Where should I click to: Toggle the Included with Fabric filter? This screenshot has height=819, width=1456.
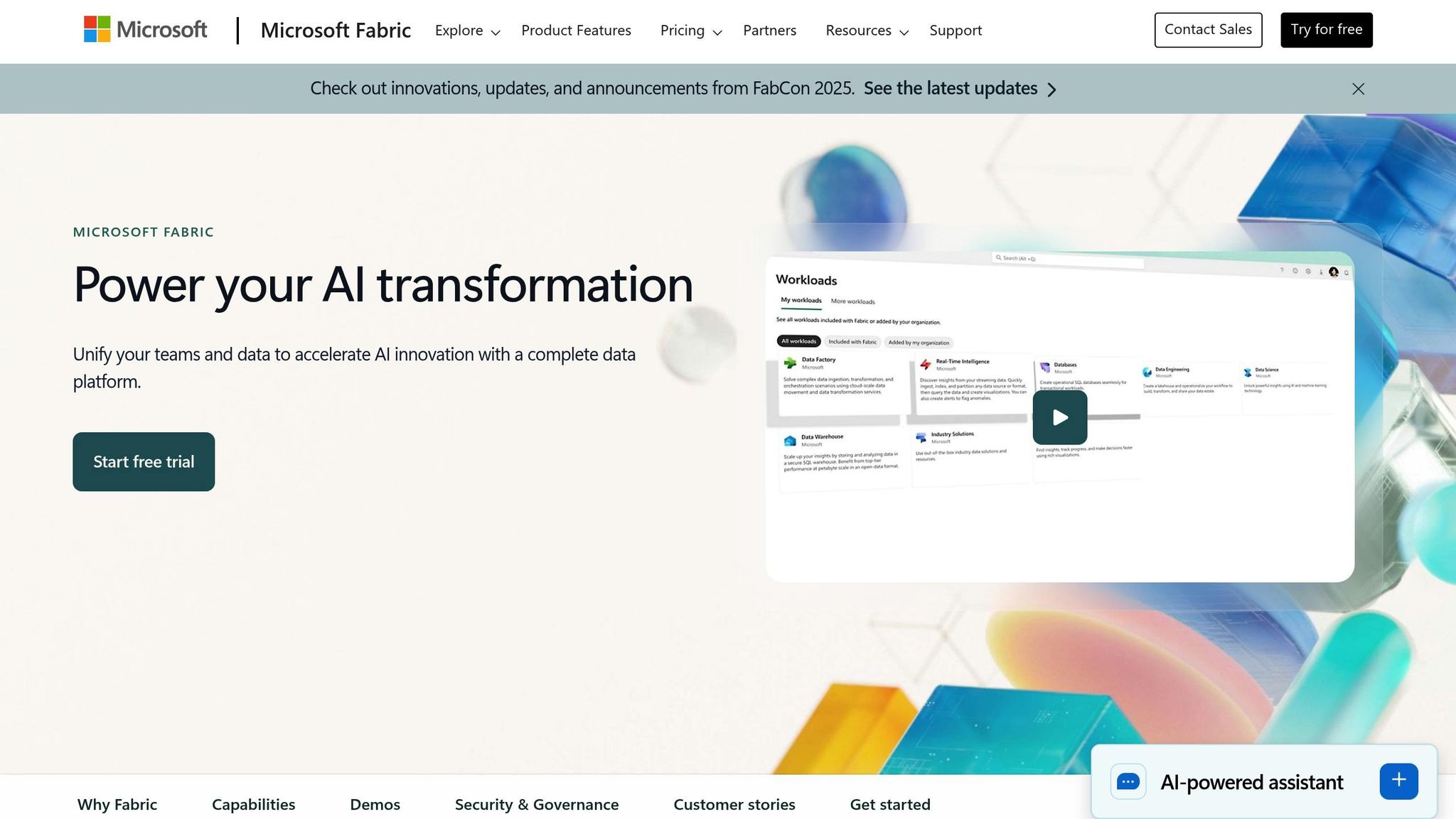click(x=853, y=342)
